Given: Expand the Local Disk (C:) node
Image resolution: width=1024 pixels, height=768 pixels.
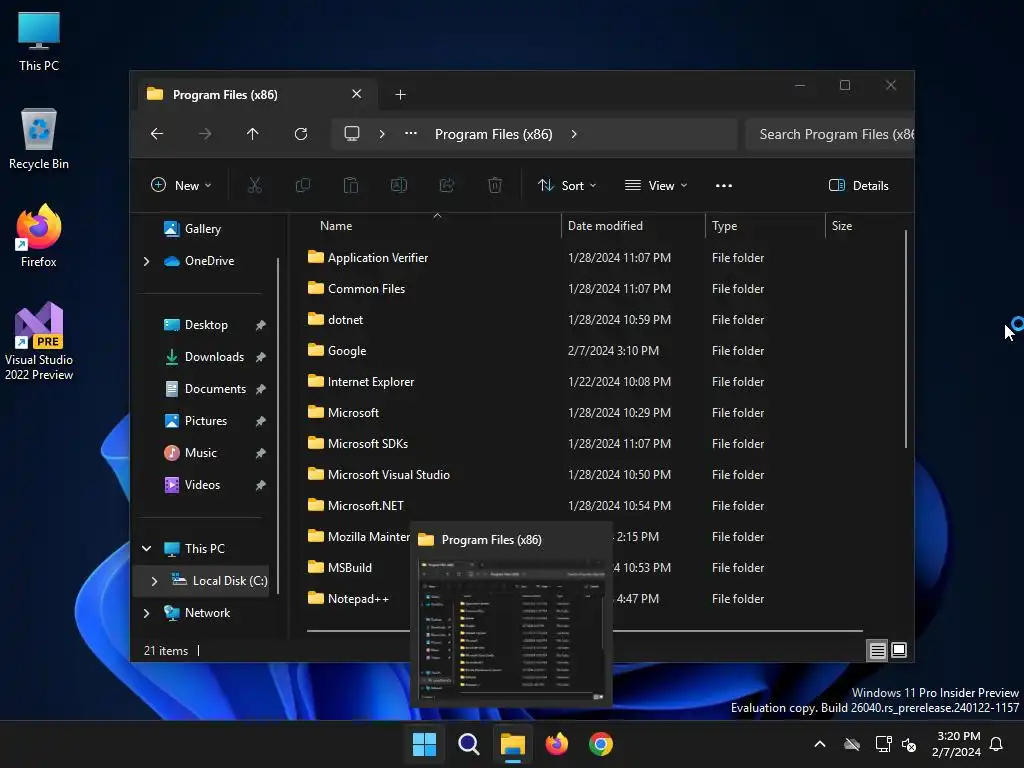Looking at the screenshot, I should [154, 581].
